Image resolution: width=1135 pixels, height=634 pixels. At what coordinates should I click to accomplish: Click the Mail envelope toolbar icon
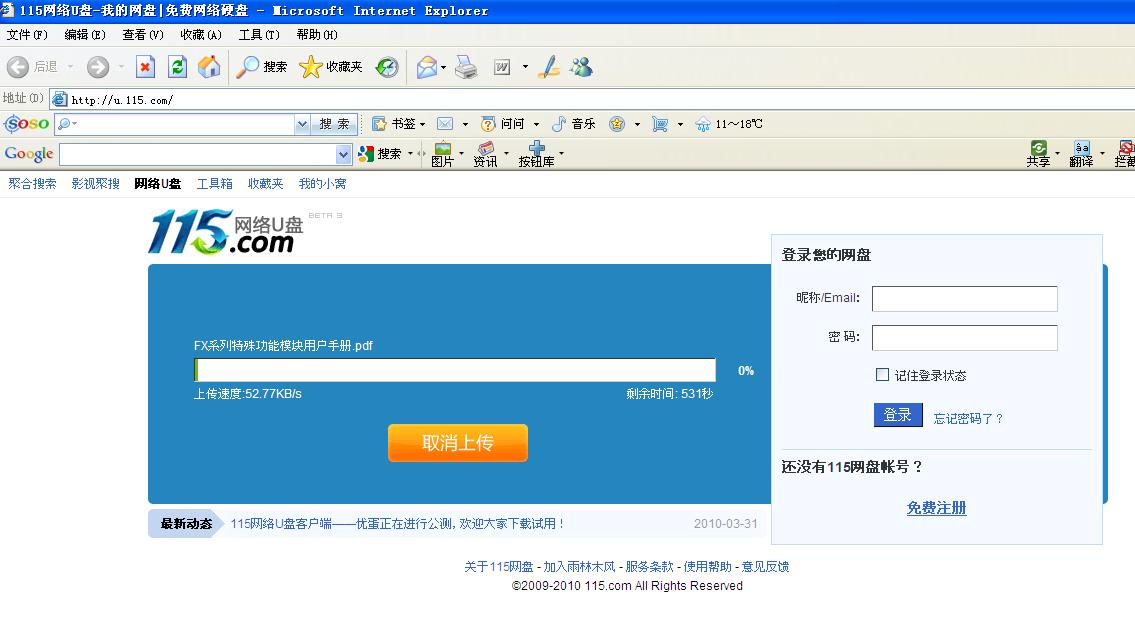tap(426, 67)
